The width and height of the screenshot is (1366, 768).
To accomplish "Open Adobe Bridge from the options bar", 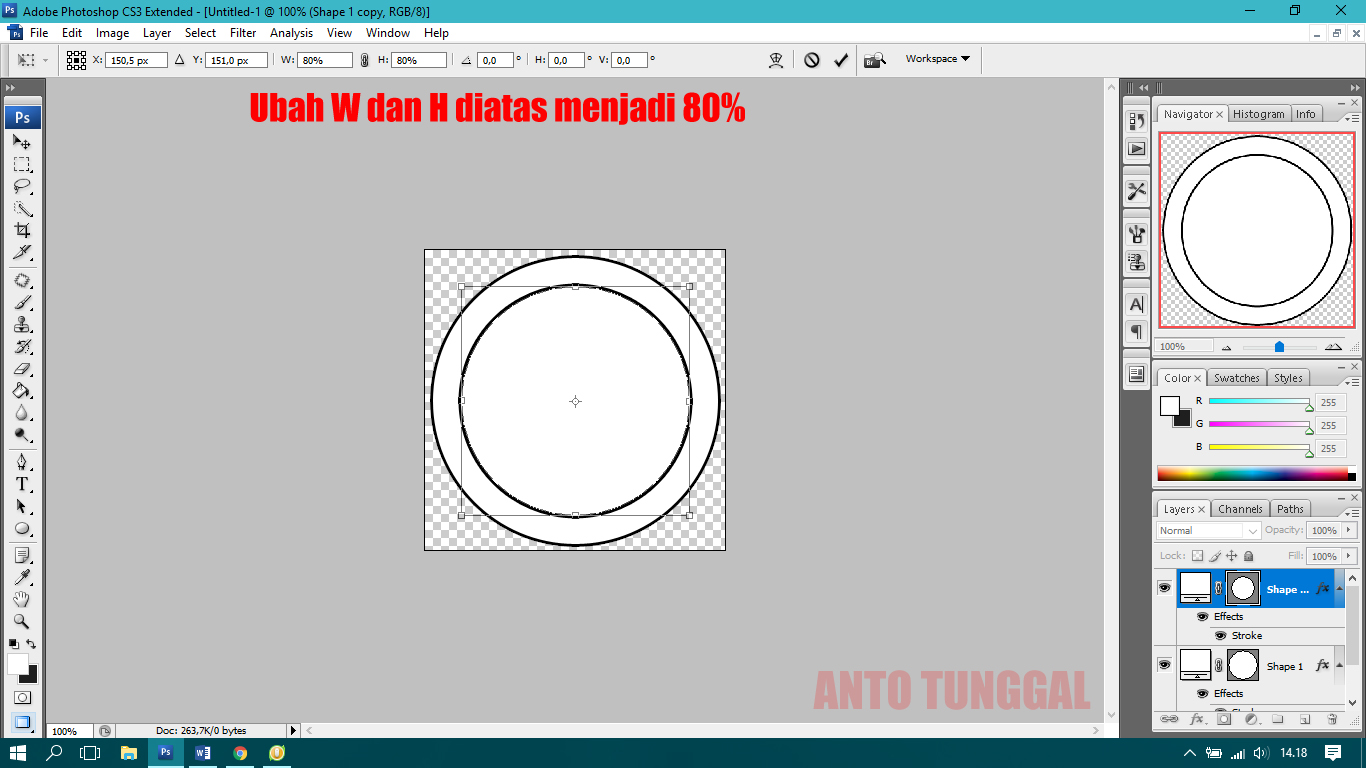I will [875, 60].
